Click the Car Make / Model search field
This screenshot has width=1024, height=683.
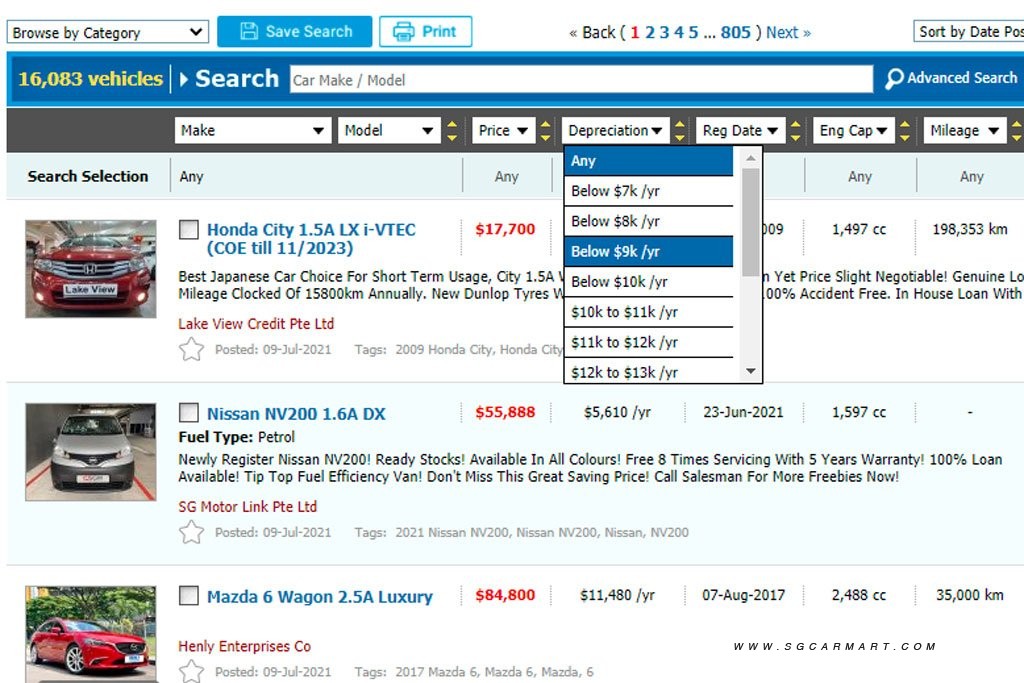click(581, 80)
